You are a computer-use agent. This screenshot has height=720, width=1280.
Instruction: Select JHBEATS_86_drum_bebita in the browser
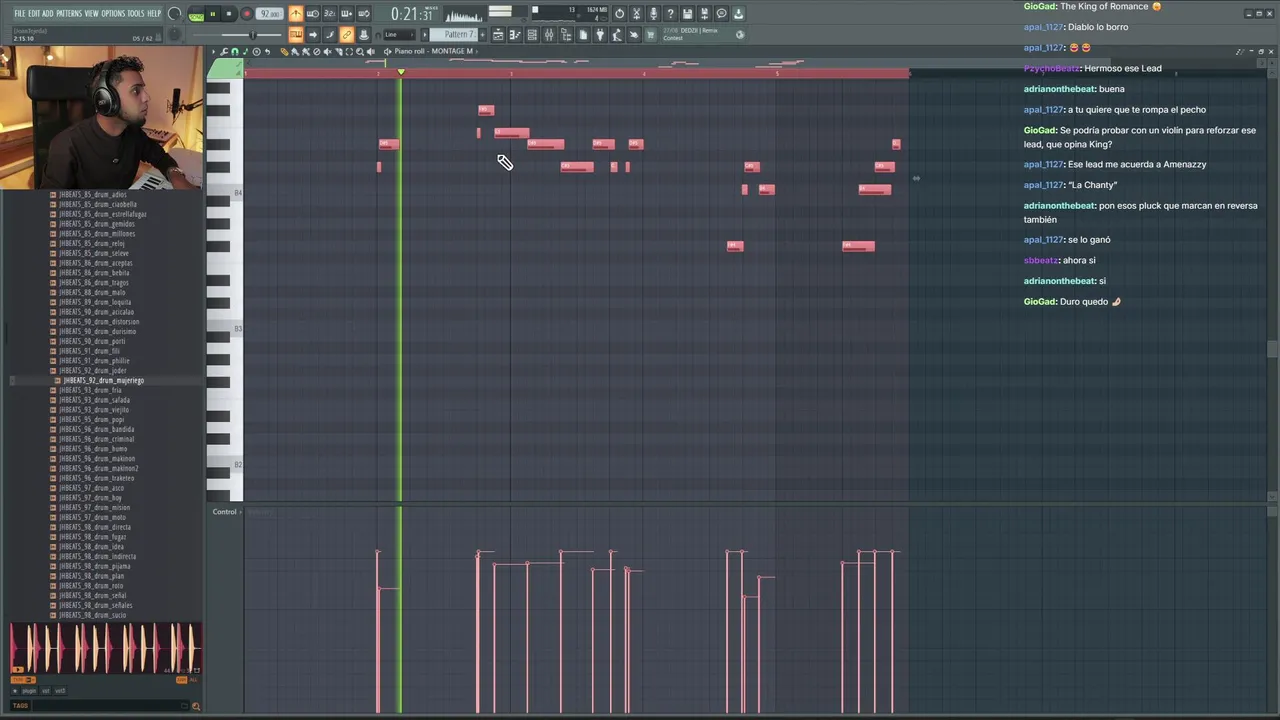click(94, 273)
